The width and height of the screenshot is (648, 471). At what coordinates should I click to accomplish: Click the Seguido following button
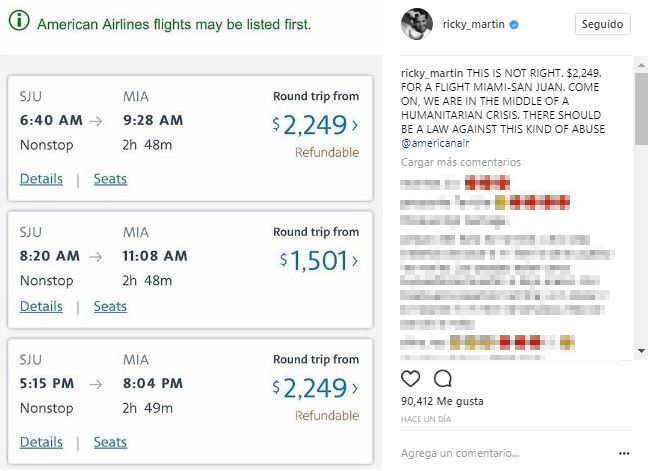point(603,24)
